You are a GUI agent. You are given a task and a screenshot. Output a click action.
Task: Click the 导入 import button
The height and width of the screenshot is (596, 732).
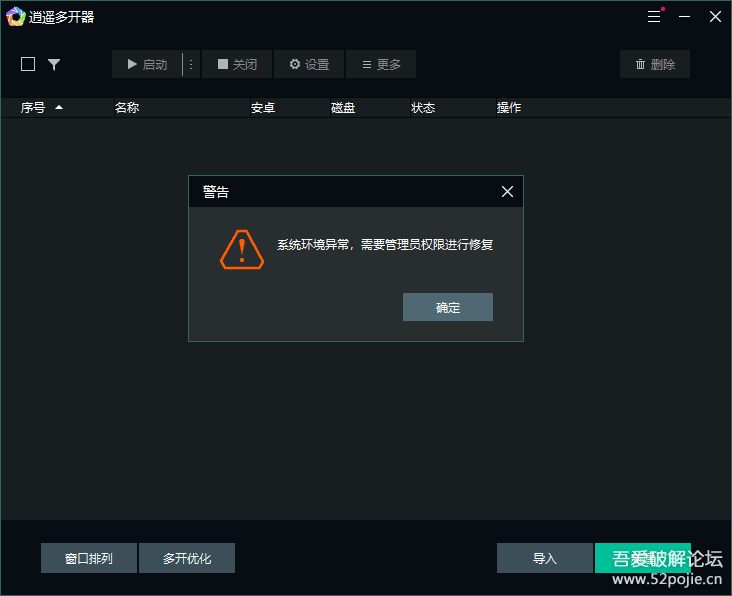click(x=545, y=558)
